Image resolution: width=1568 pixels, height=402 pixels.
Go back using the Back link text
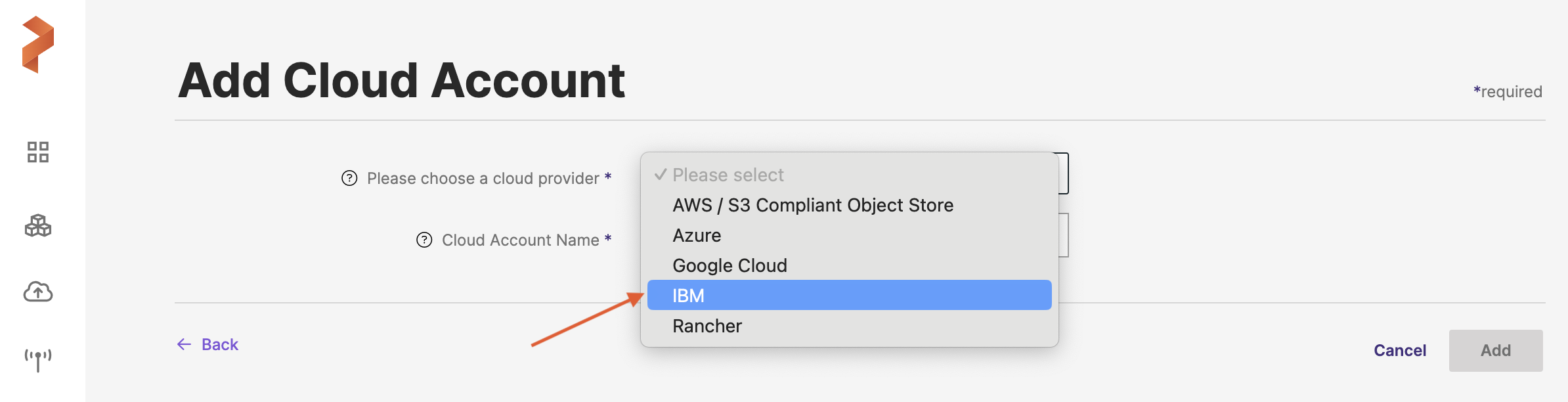[x=220, y=344]
